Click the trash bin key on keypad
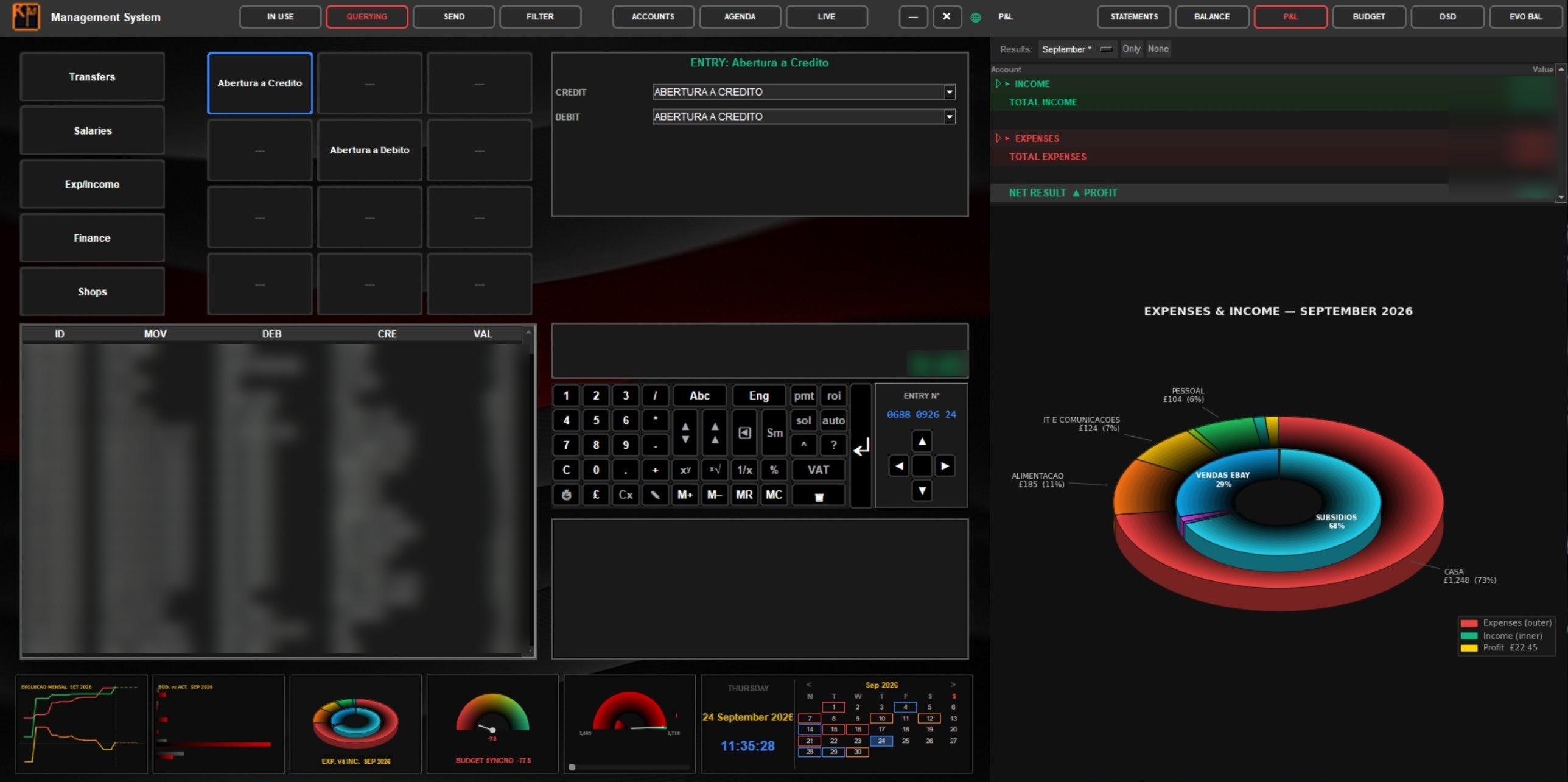Image resolution: width=1568 pixels, height=782 pixels. point(819,496)
